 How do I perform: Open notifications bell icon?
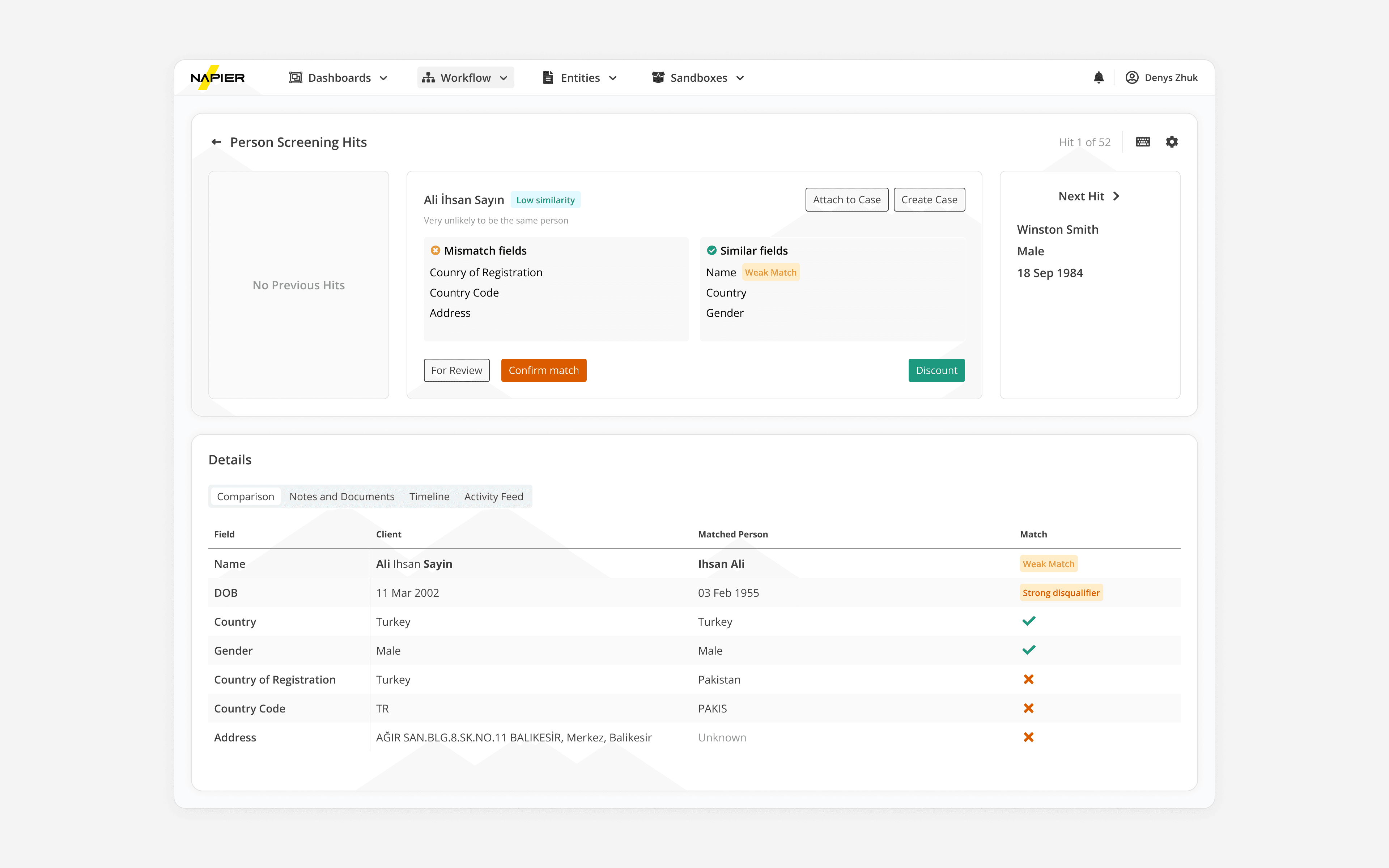click(x=1099, y=77)
